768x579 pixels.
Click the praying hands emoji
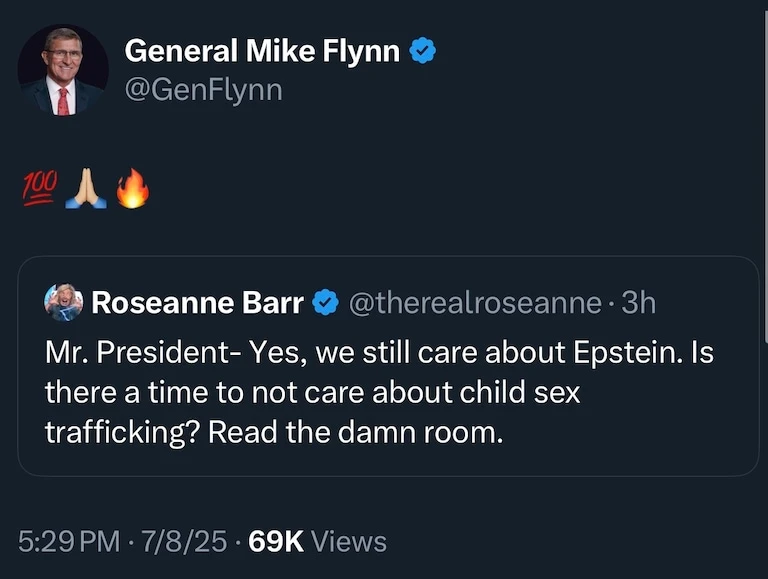pos(85,187)
